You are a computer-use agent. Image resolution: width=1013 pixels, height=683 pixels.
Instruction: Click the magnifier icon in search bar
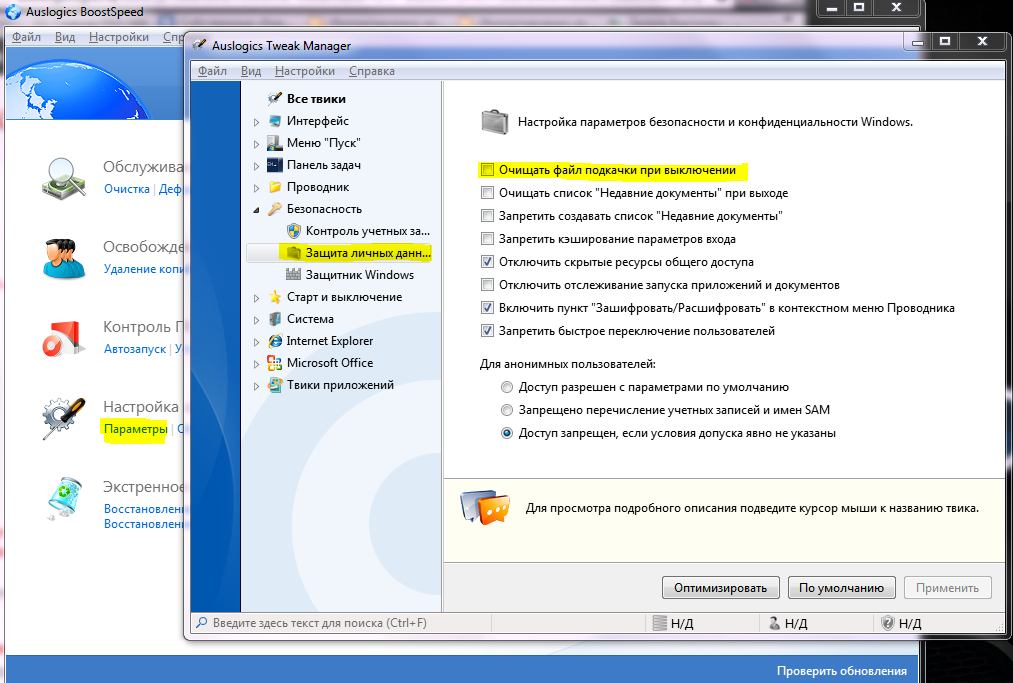pos(202,623)
